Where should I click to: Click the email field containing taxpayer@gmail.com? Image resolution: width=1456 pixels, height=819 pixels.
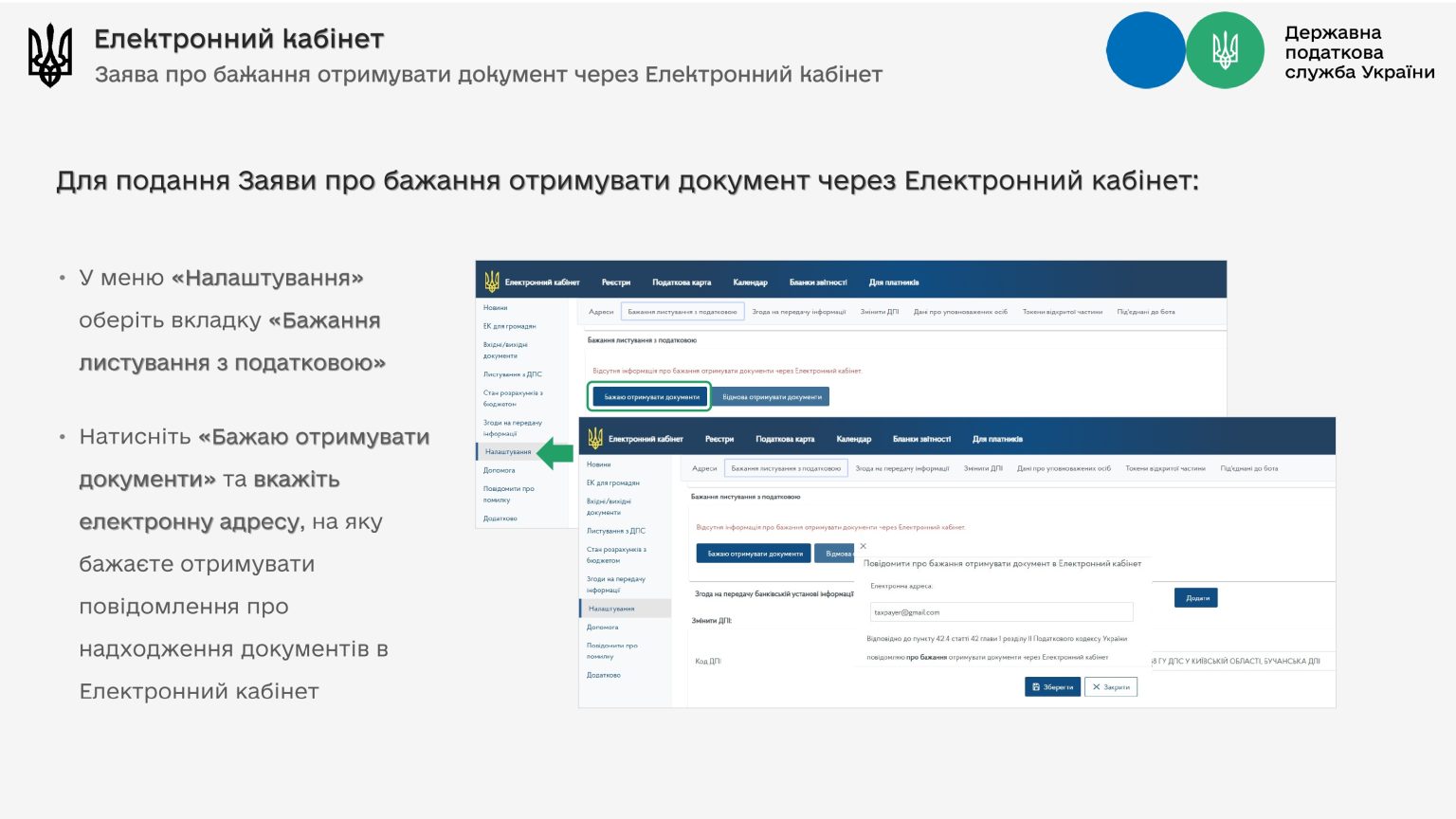click(1001, 612)
